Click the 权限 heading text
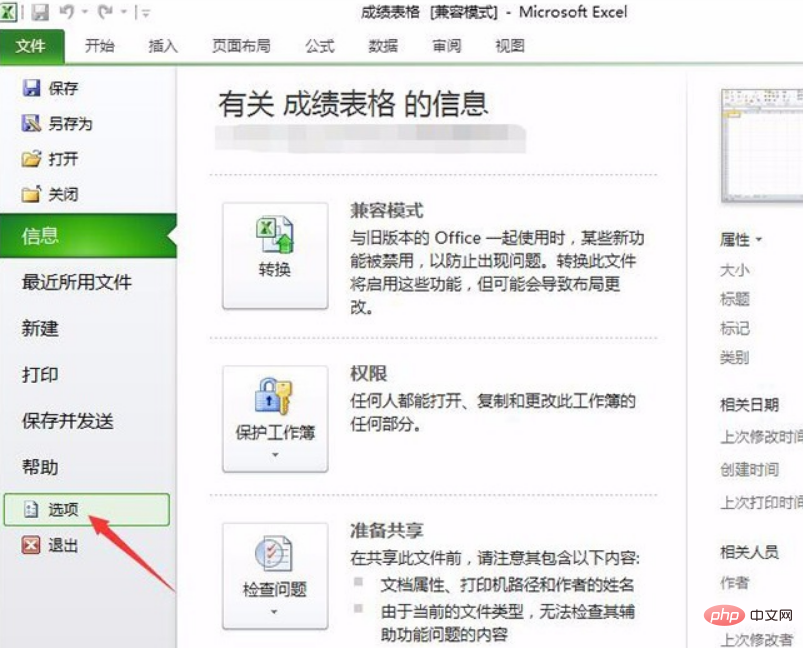 click(x=369, y=373)
